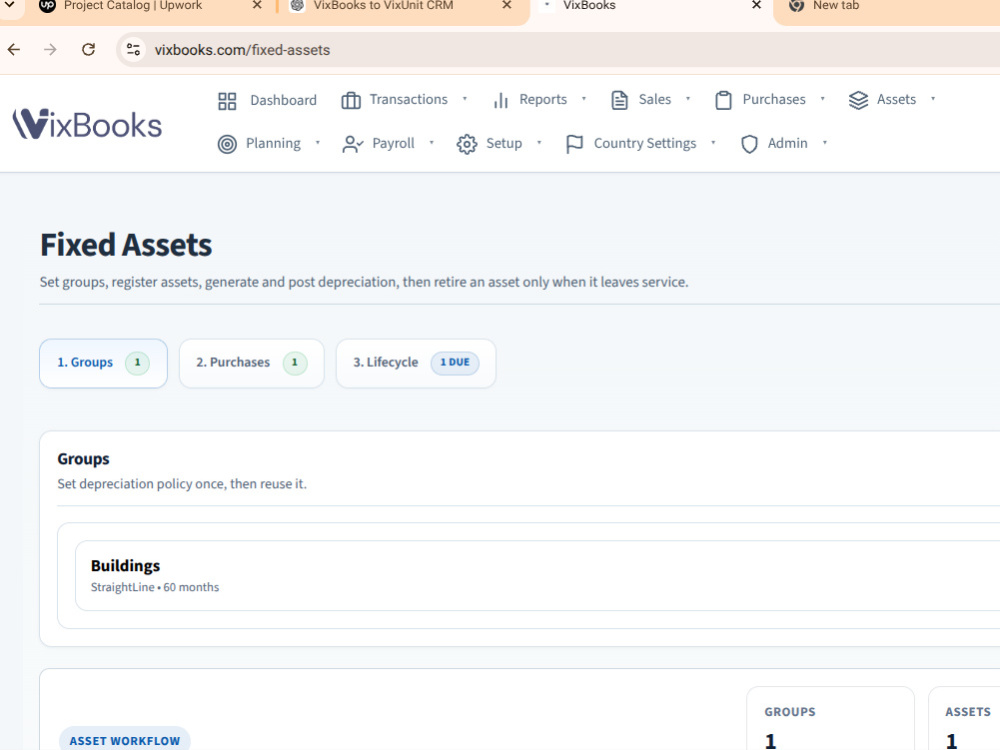The height and width of the screenshot is (750, 1000).
Task: Click the 1 DUE badge on Lifecycle
Action: coord(455,362)
